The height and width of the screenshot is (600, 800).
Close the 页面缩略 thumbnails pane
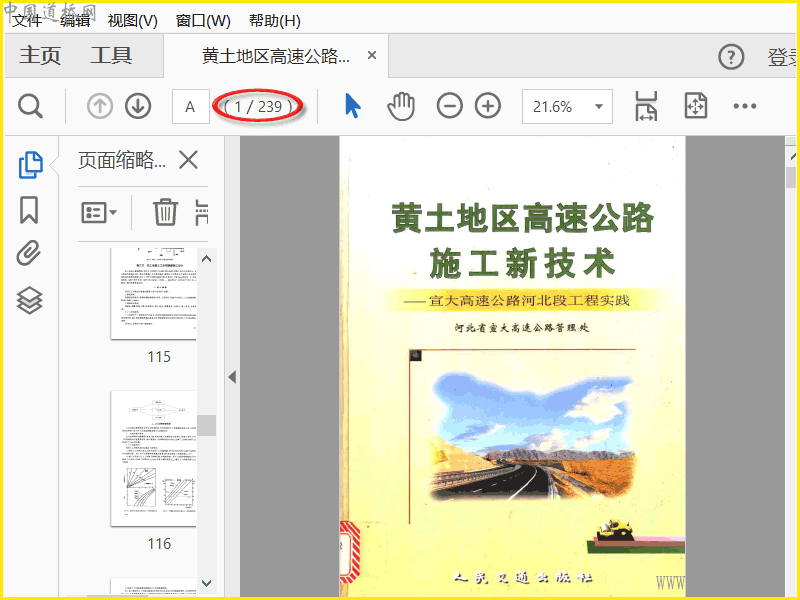pyautogui.click(x=188, y=160)
